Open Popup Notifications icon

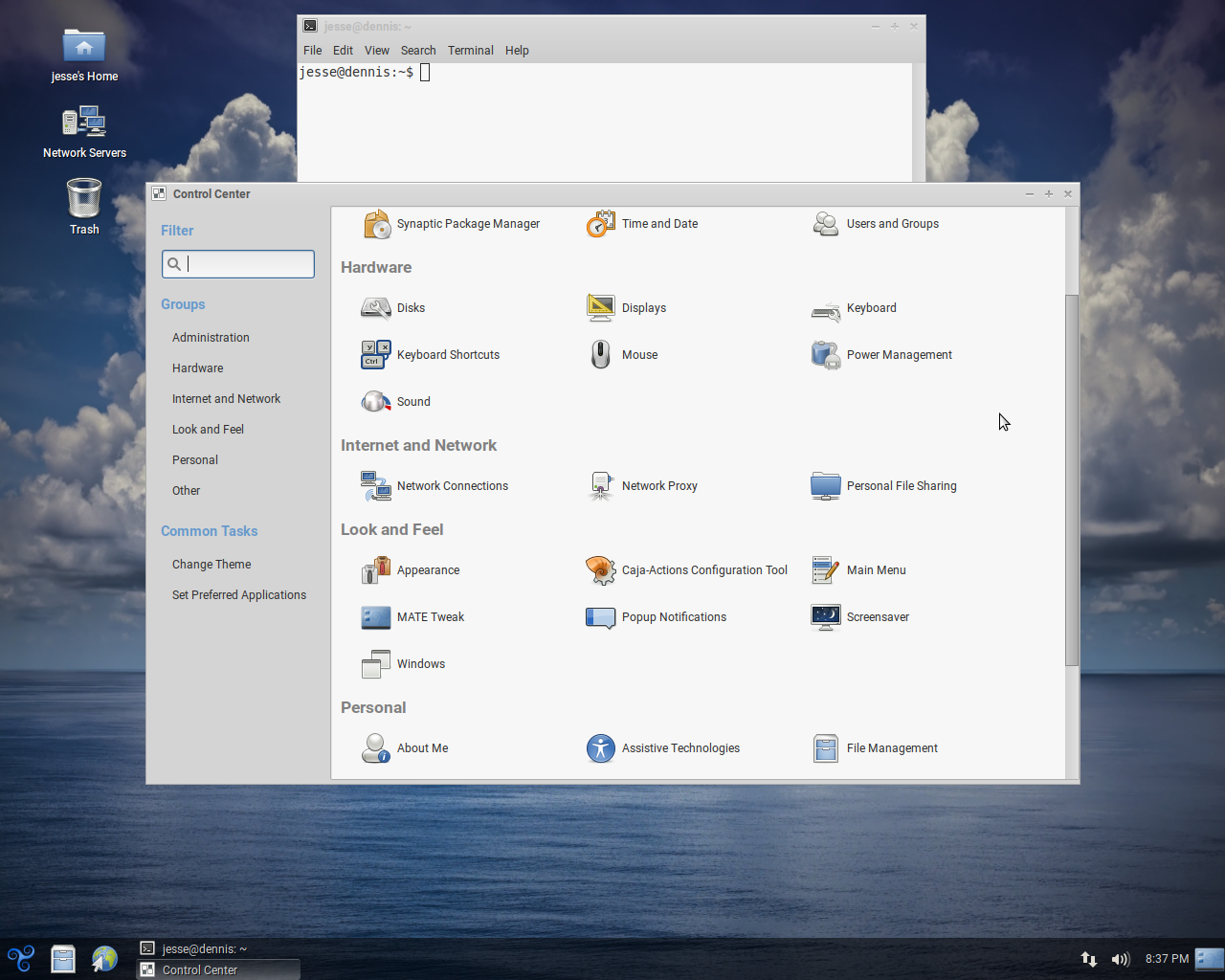601,617
